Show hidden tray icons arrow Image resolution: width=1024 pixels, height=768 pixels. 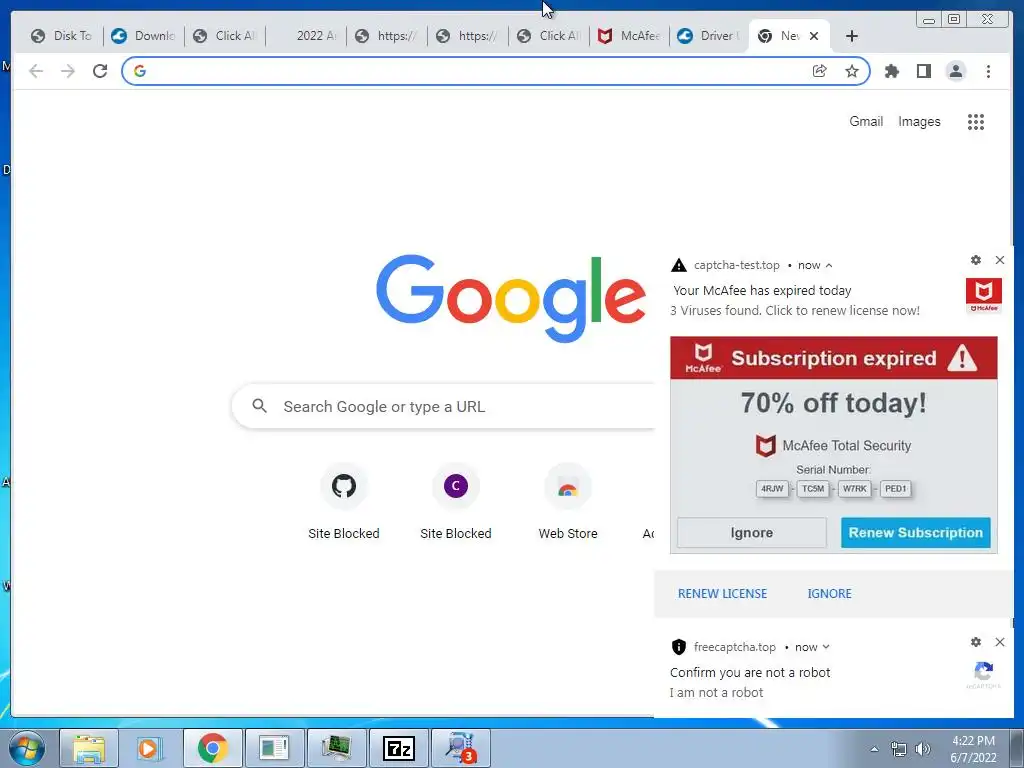[x=874, y=749]
